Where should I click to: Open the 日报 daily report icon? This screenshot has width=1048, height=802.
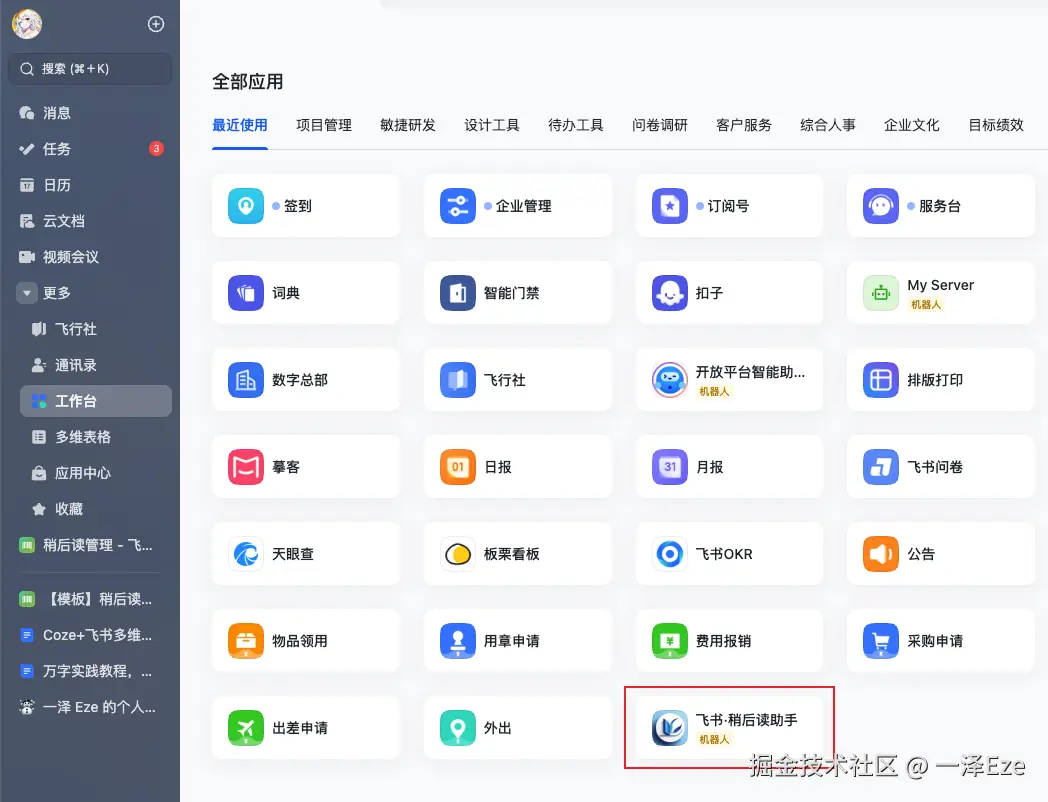(x=458, y=466)
